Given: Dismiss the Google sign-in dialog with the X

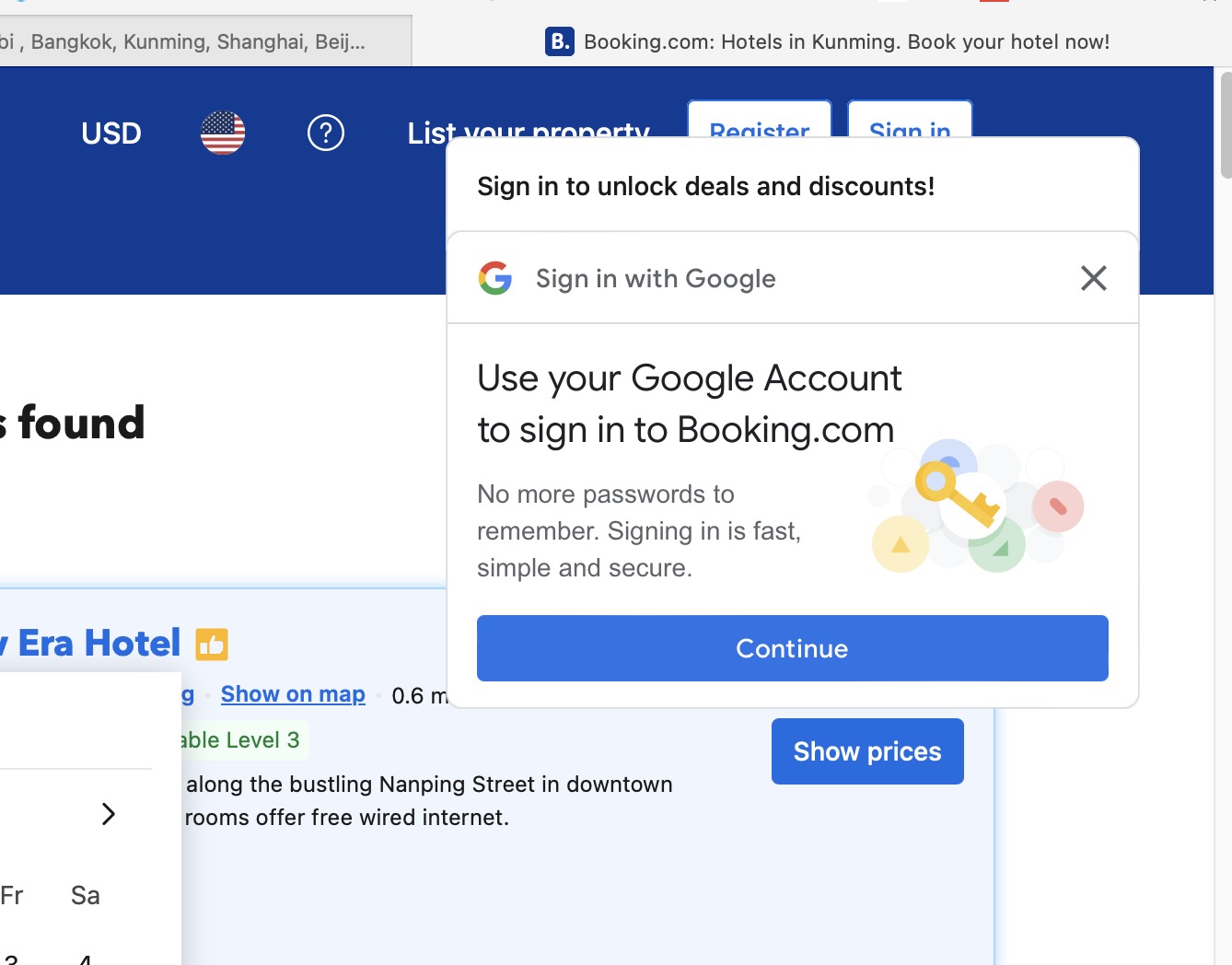Looking at the screenshot, I should (x=1093, y=277).
